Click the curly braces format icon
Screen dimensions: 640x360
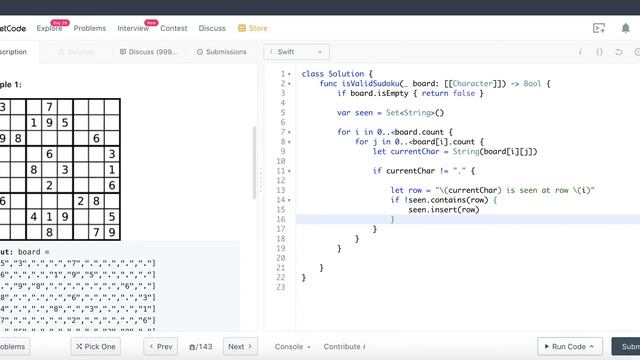599,52
